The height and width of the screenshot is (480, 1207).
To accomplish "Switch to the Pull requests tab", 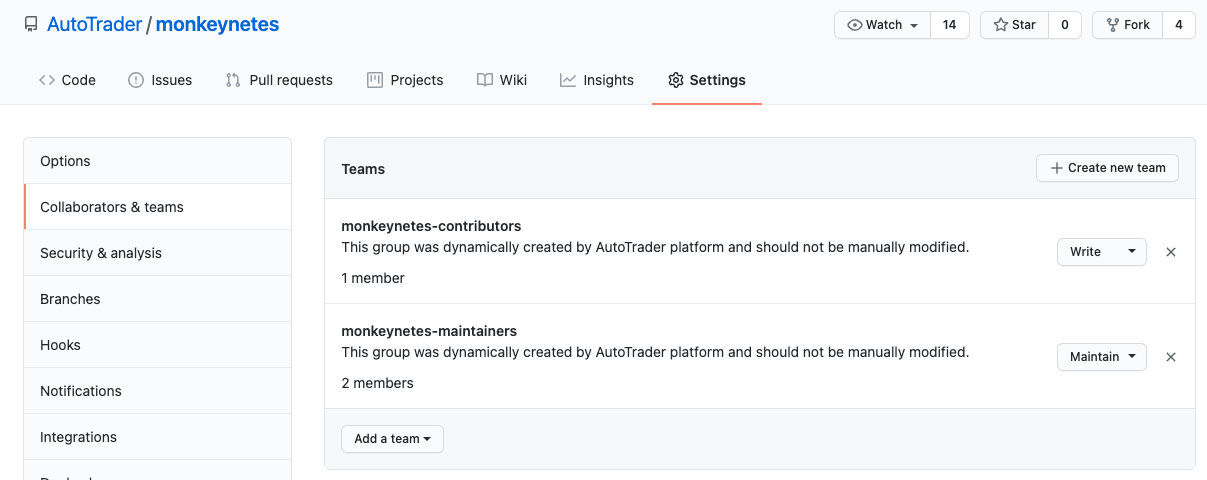I will (279, 80).
